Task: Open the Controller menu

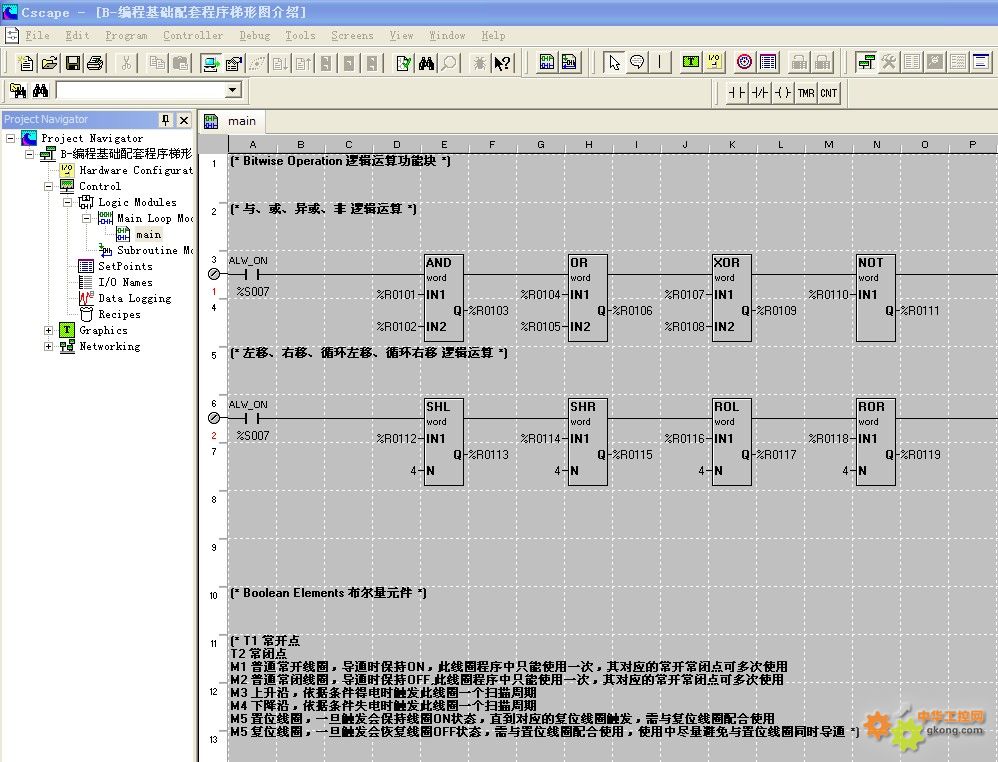Action: point(193,35)
